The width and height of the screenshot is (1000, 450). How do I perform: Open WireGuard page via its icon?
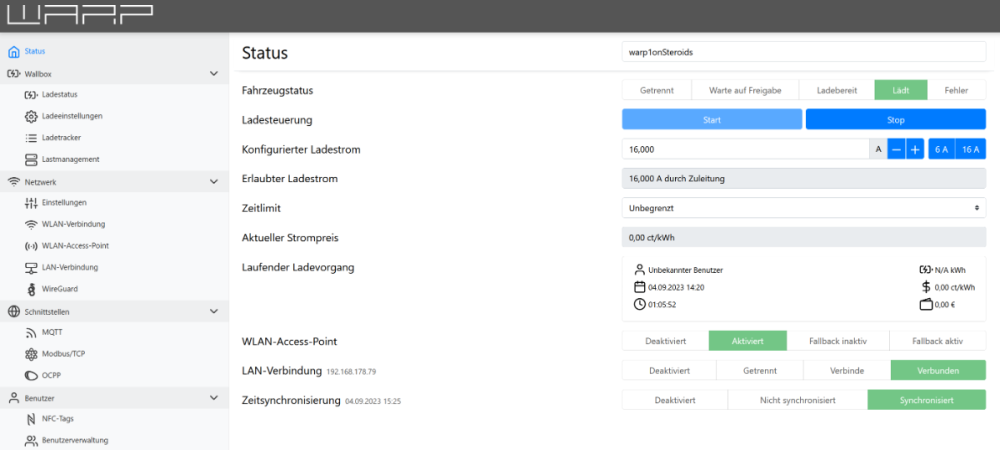click(x=30, y=289)
